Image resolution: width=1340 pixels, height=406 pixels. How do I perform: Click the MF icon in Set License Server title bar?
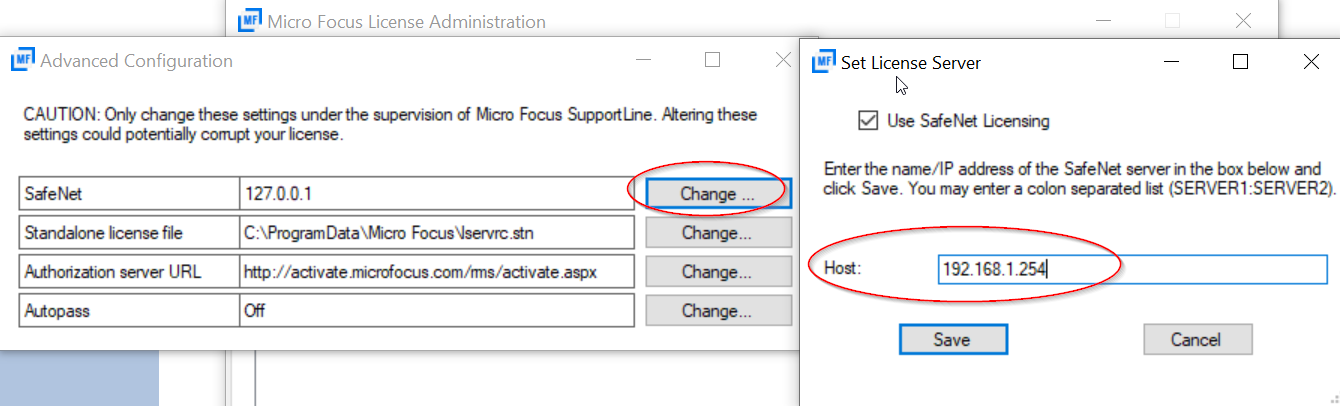click(x=823, y=62)
